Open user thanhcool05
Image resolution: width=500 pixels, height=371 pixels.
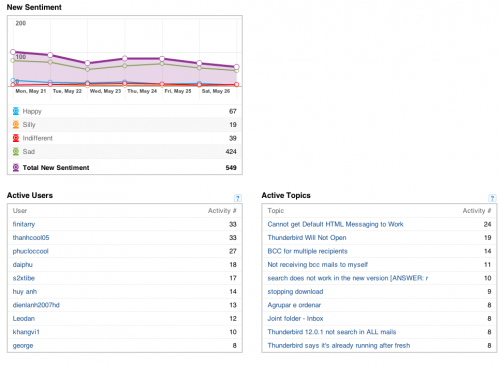(31, 238)
